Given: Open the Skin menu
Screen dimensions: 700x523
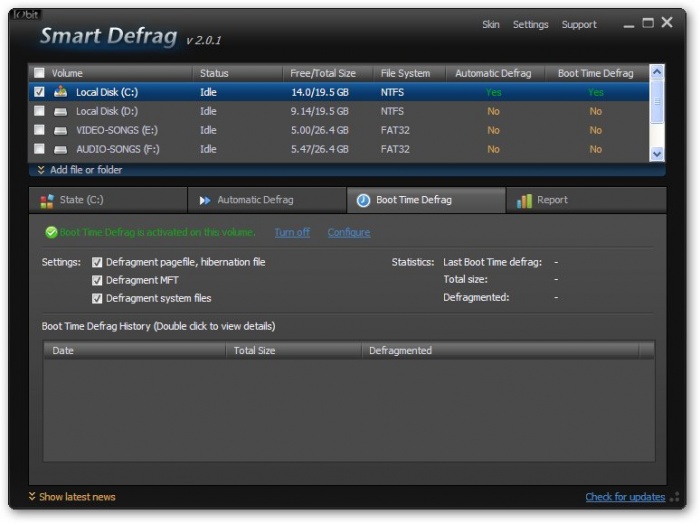Looking at the screenshot, I should (491, 25).
